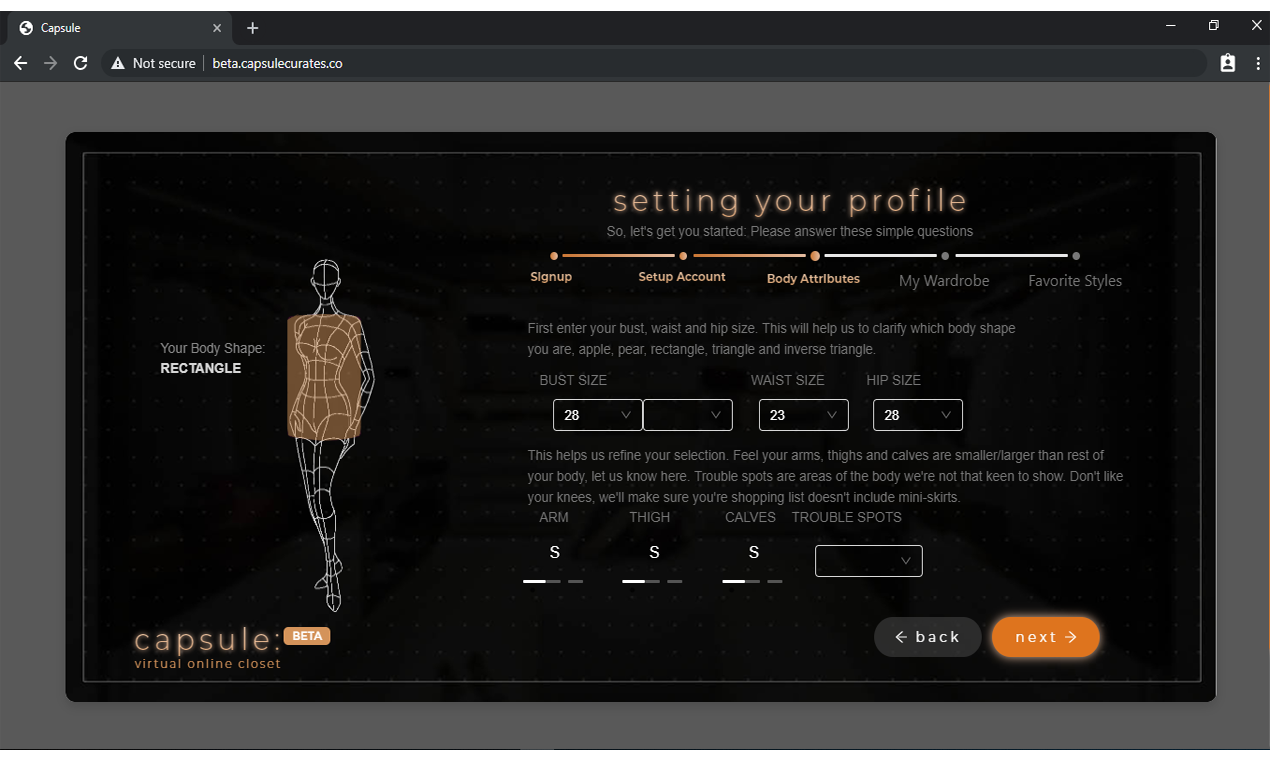Click the back button
Viewport: 1270px width, 760px height.
click(927, 637)
